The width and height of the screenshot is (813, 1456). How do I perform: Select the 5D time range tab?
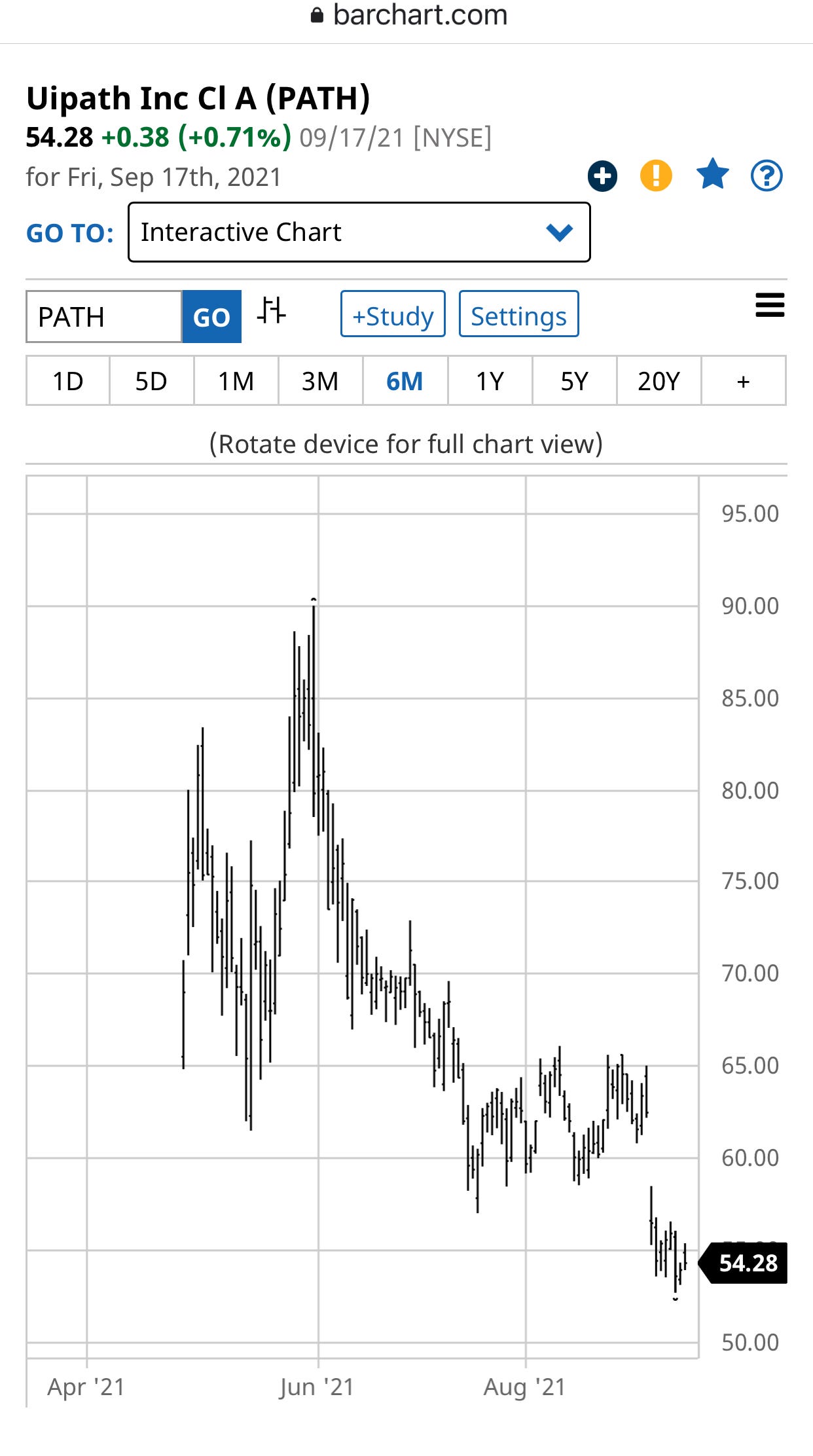point(151,381)
